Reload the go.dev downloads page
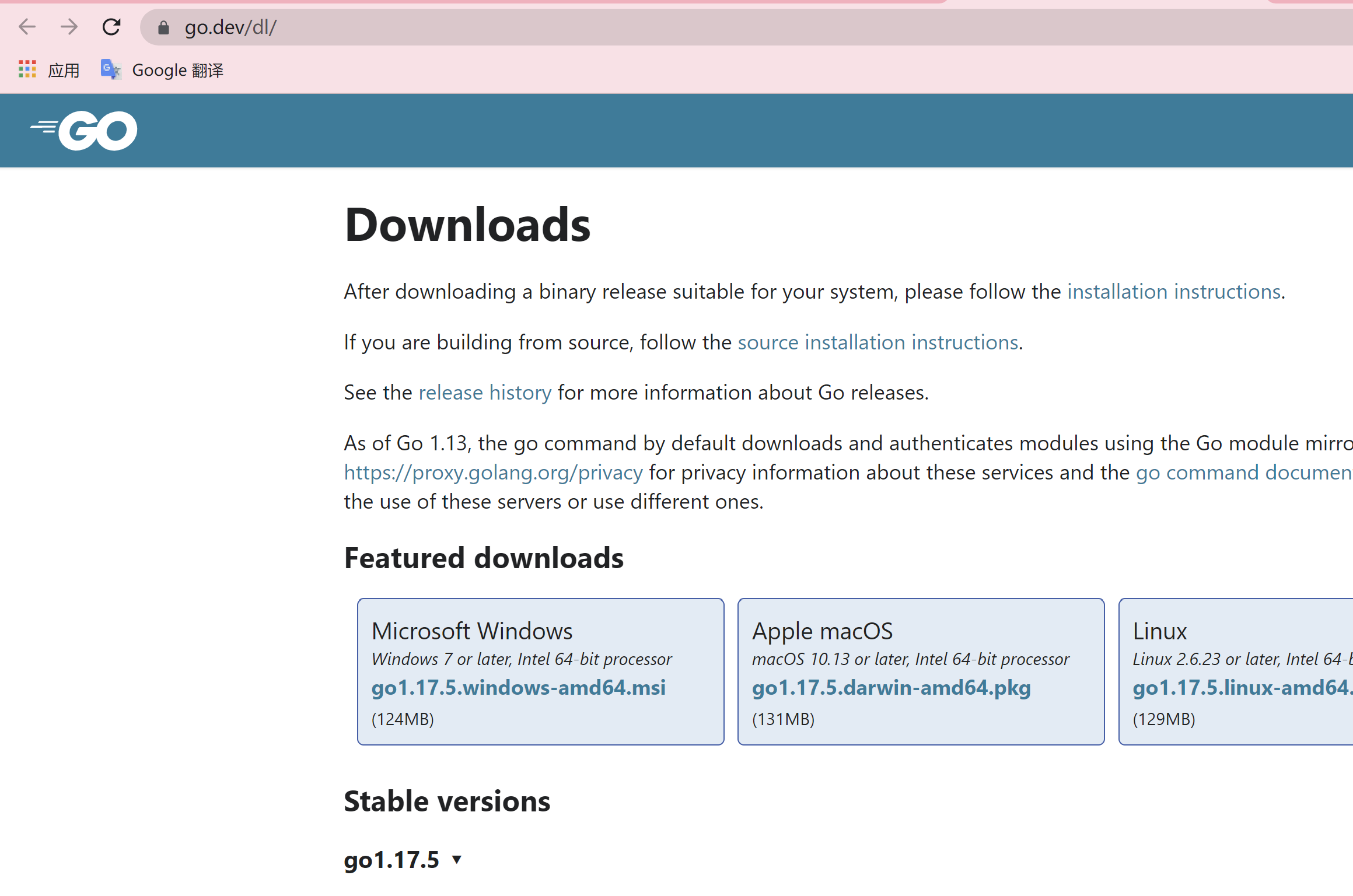 111,27
